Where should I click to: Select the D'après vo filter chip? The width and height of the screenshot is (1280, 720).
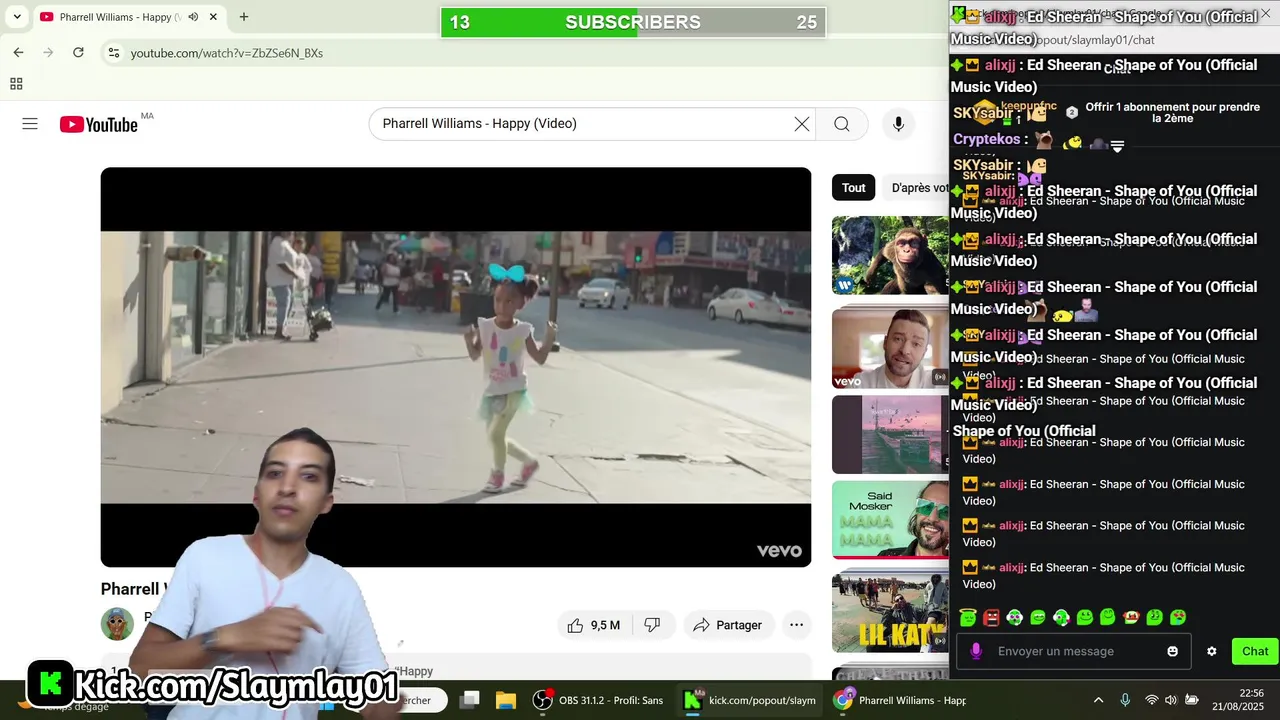click(x=916, y=188)
